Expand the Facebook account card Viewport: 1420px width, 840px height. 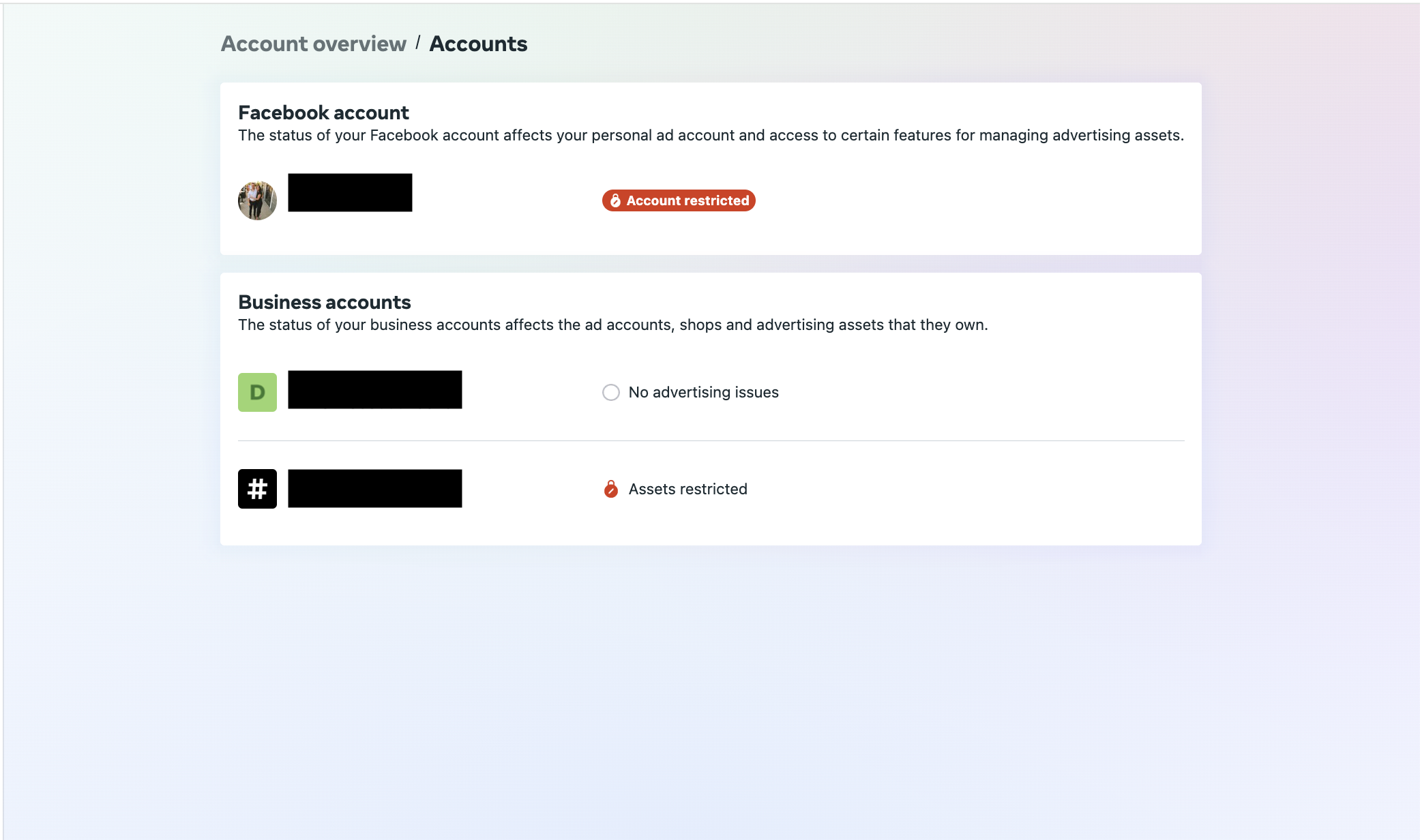(x=709, y=167)
